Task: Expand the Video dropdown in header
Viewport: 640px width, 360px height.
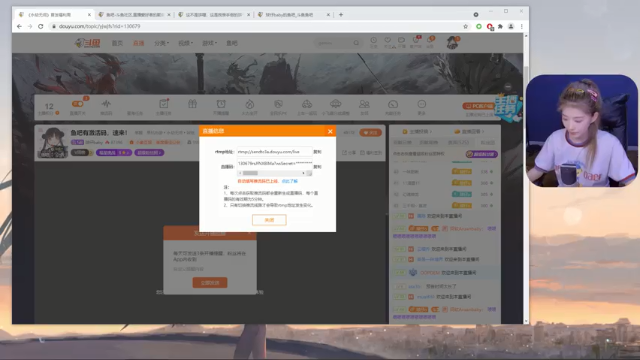Action: [185, 43]
